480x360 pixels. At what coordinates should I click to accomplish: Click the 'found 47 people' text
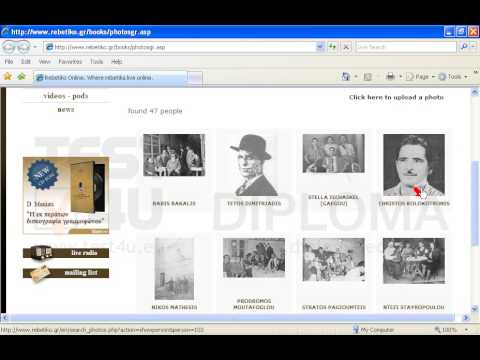155,111
